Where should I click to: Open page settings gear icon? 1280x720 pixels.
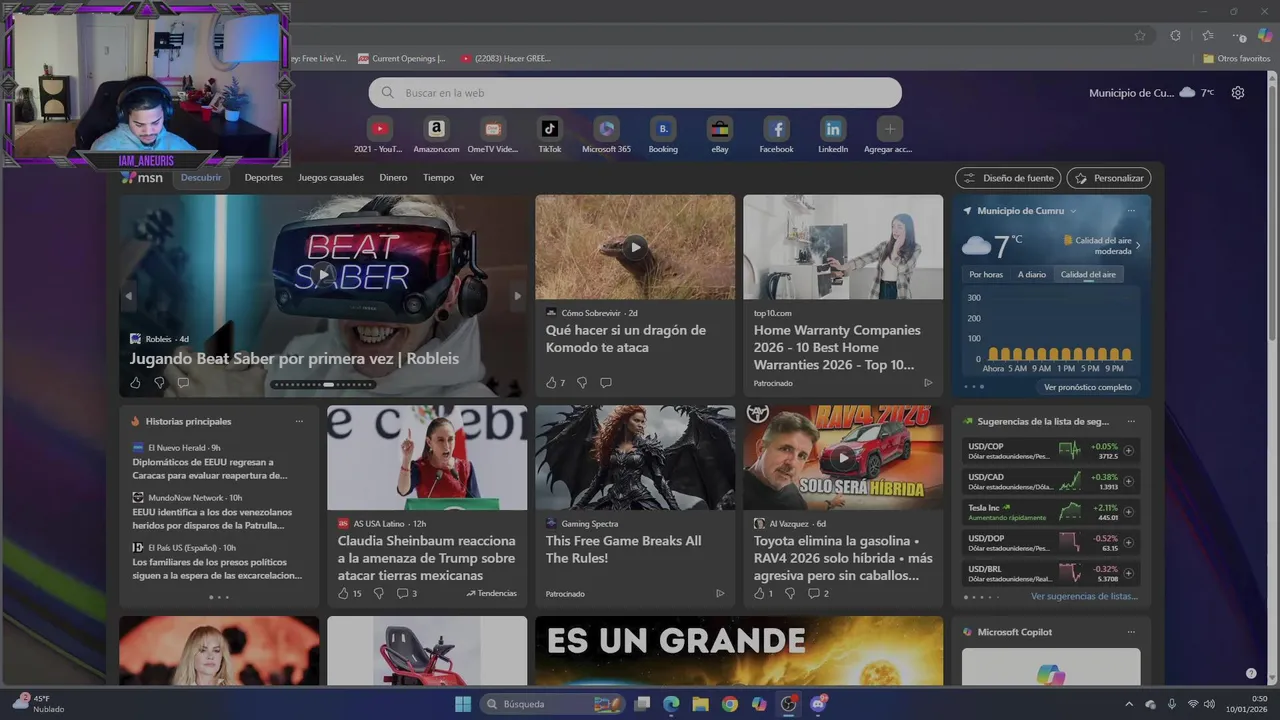click(1238, 93)
